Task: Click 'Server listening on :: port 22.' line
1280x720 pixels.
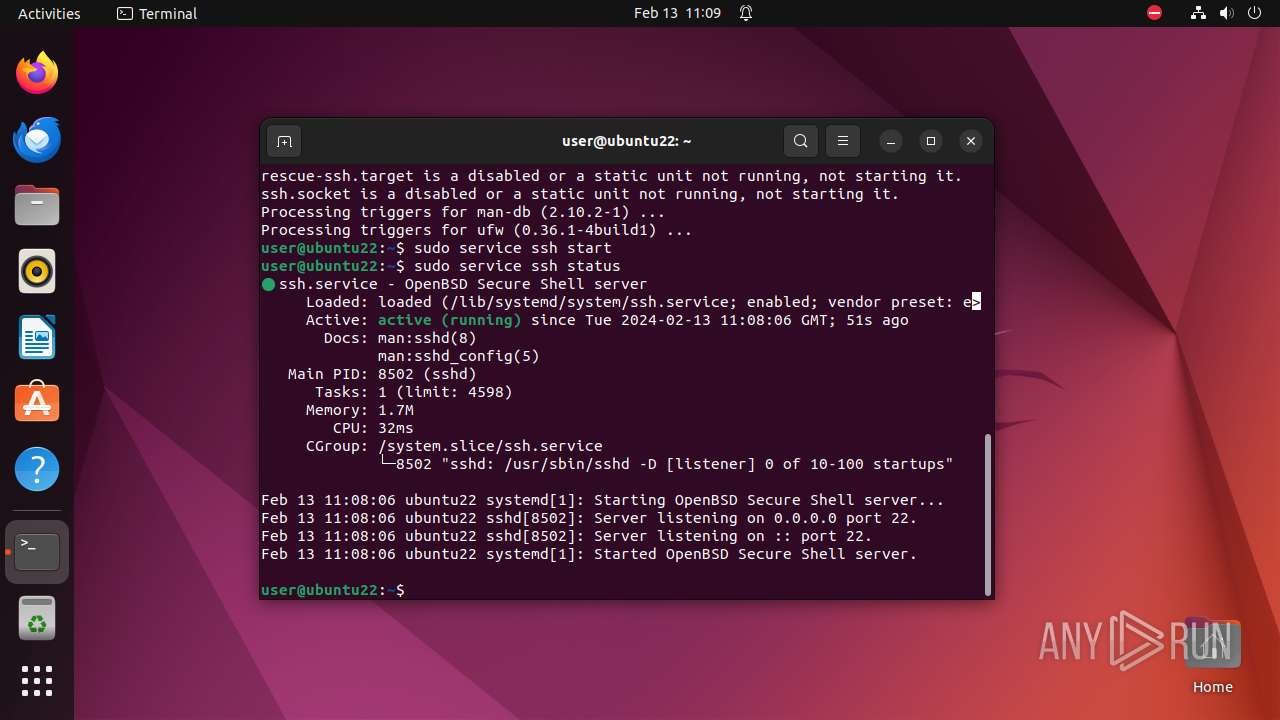Action: click(733, 536)
